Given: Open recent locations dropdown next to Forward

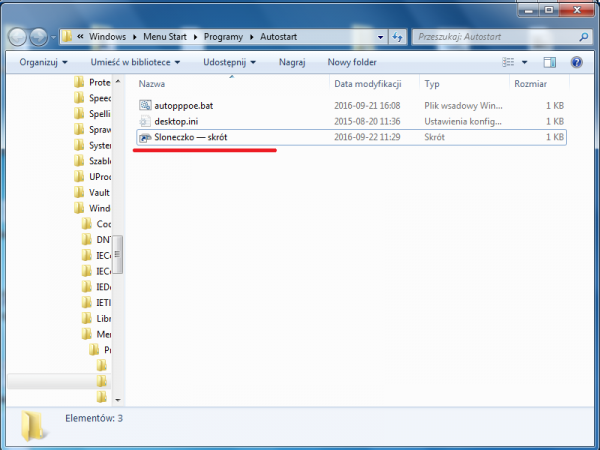Looking at the screenshot, I should pos(53,37).
